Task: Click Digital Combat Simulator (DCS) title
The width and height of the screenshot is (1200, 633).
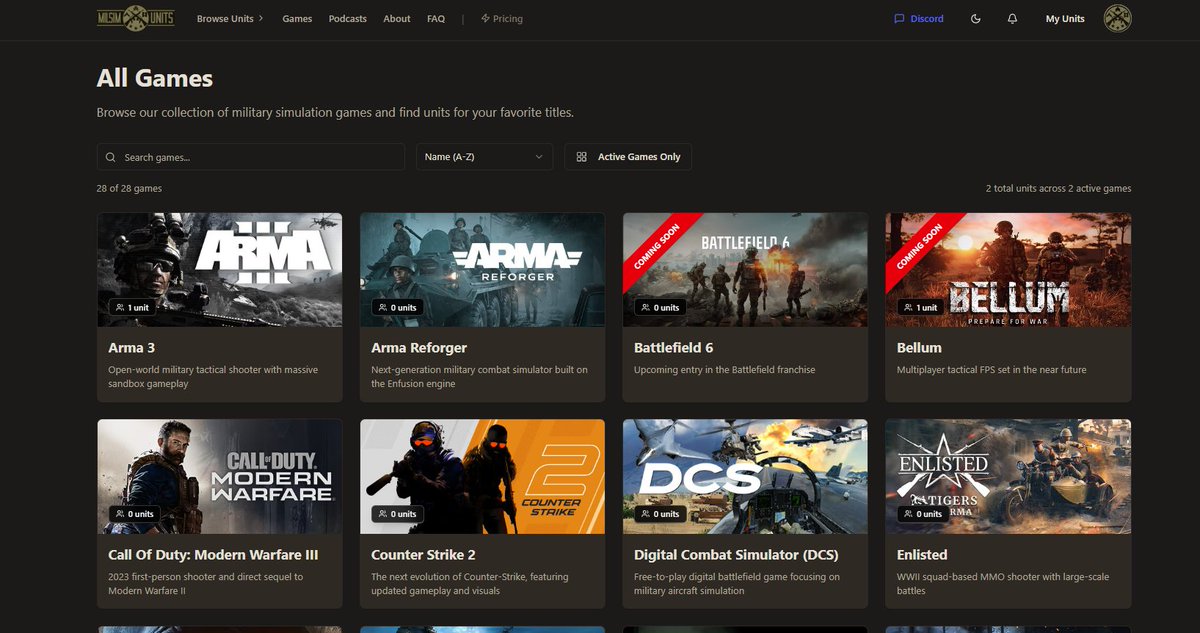Action: [x=736, y=555]
